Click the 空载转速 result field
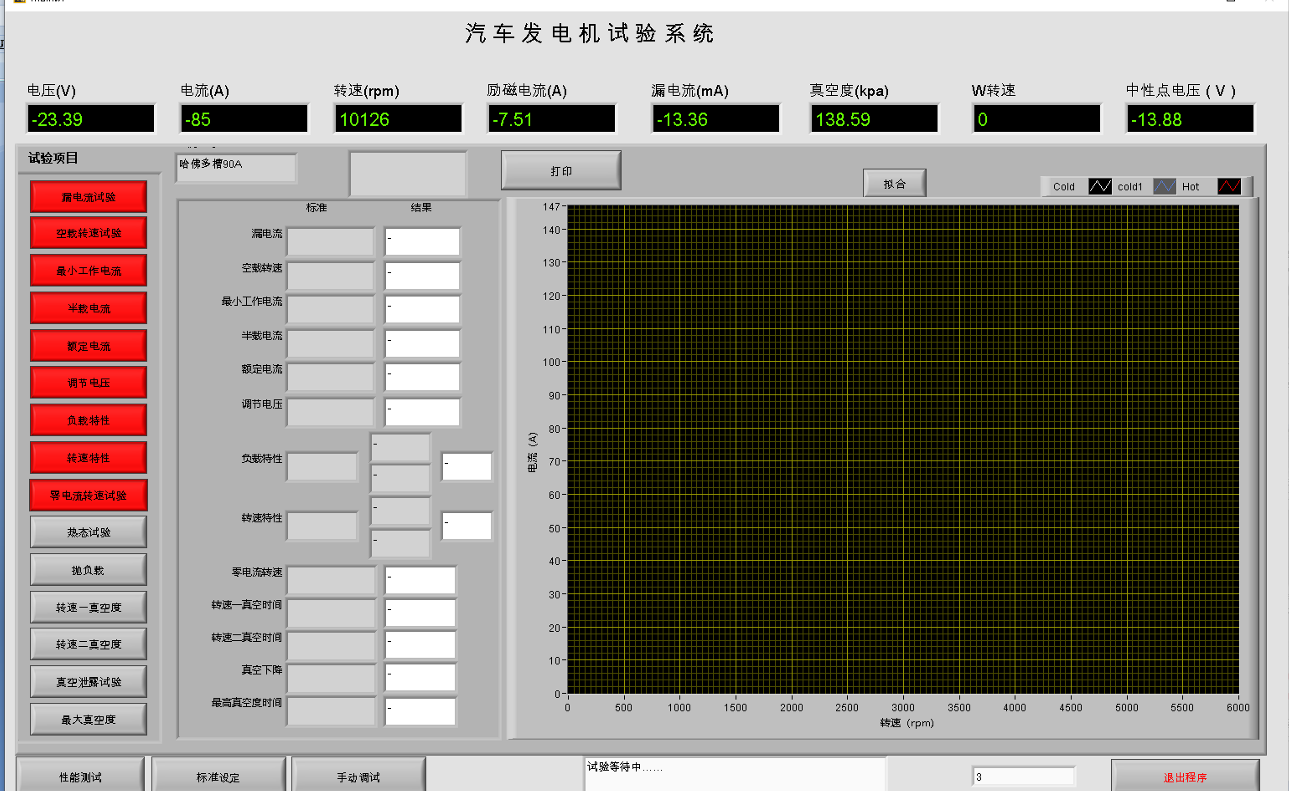The height and width of the screenshot is (791, 1289). click(422, 276)
